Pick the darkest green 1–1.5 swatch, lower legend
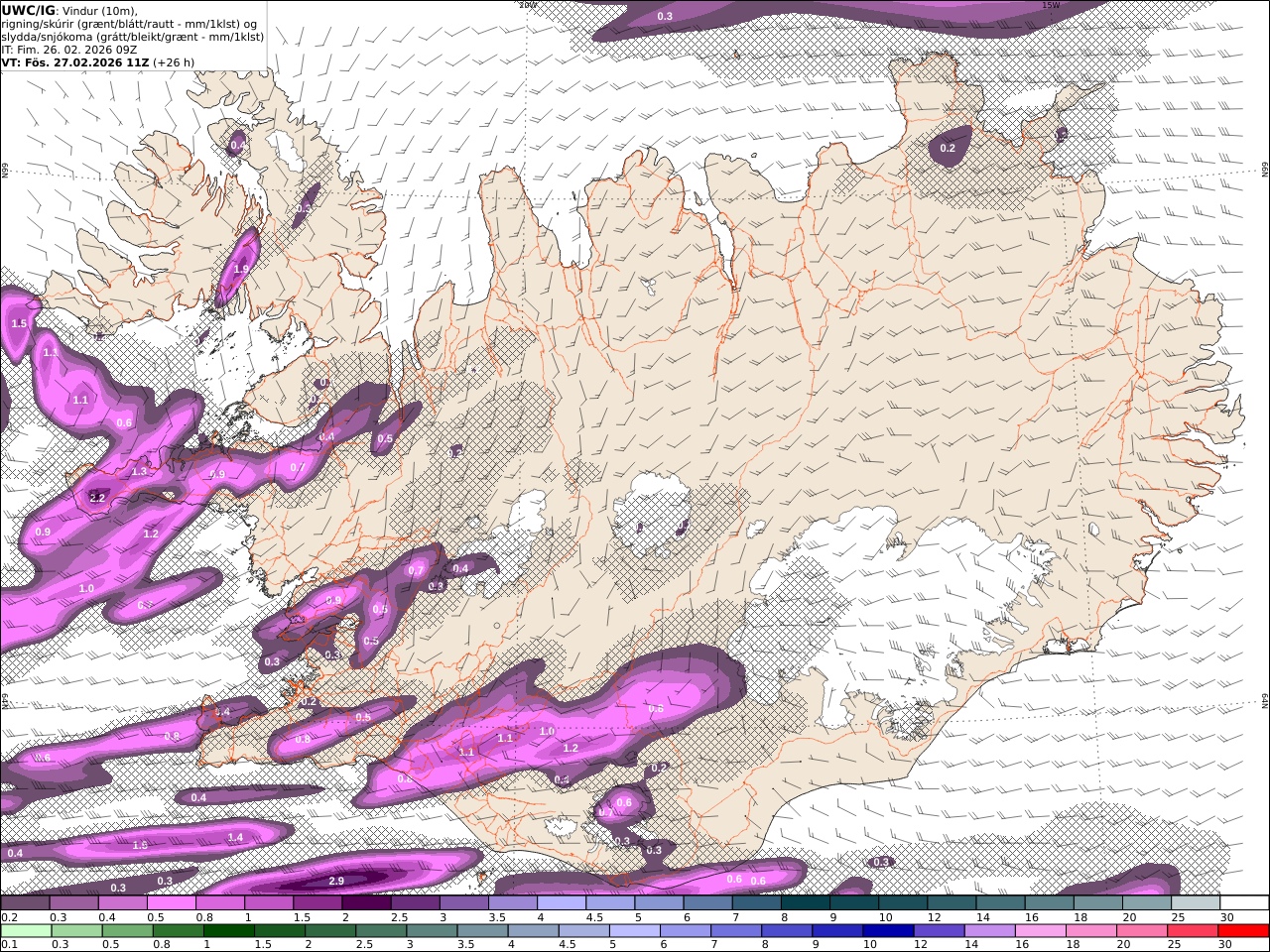 point(228,931)
